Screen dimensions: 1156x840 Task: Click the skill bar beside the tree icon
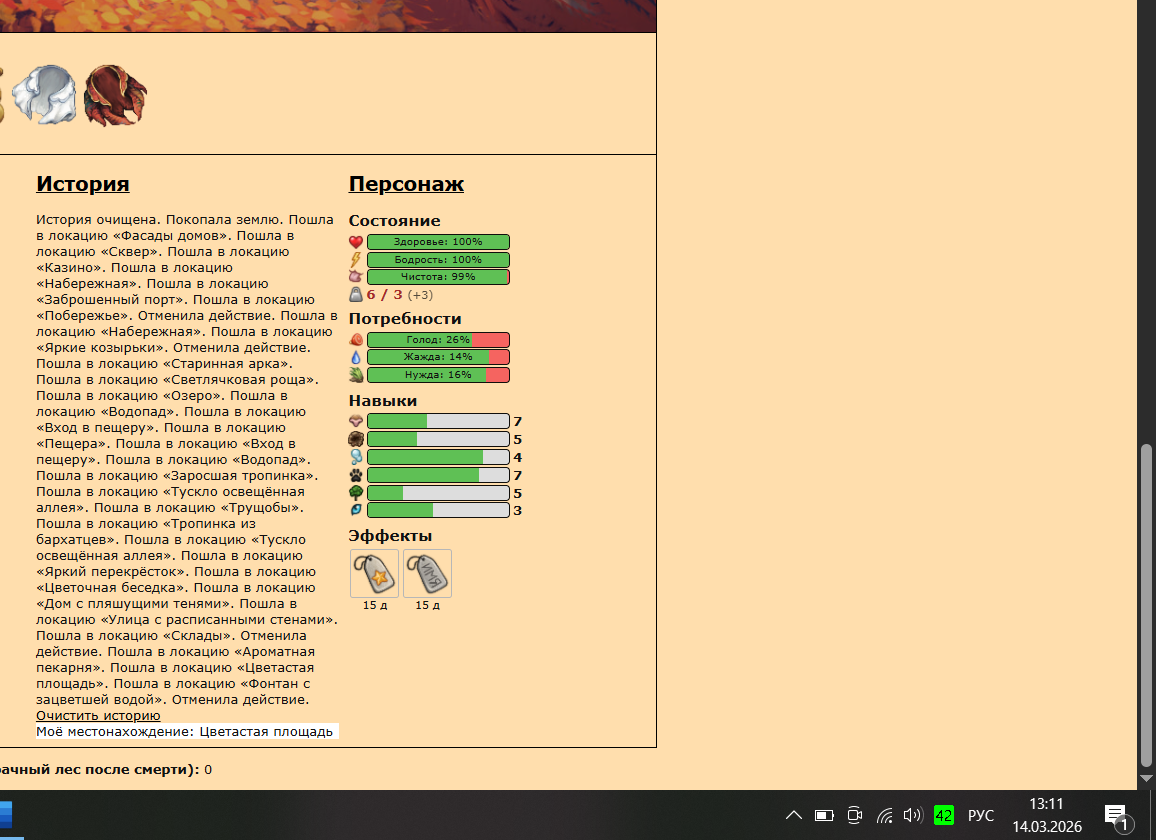pyautogui.click(x=438, y=493)
